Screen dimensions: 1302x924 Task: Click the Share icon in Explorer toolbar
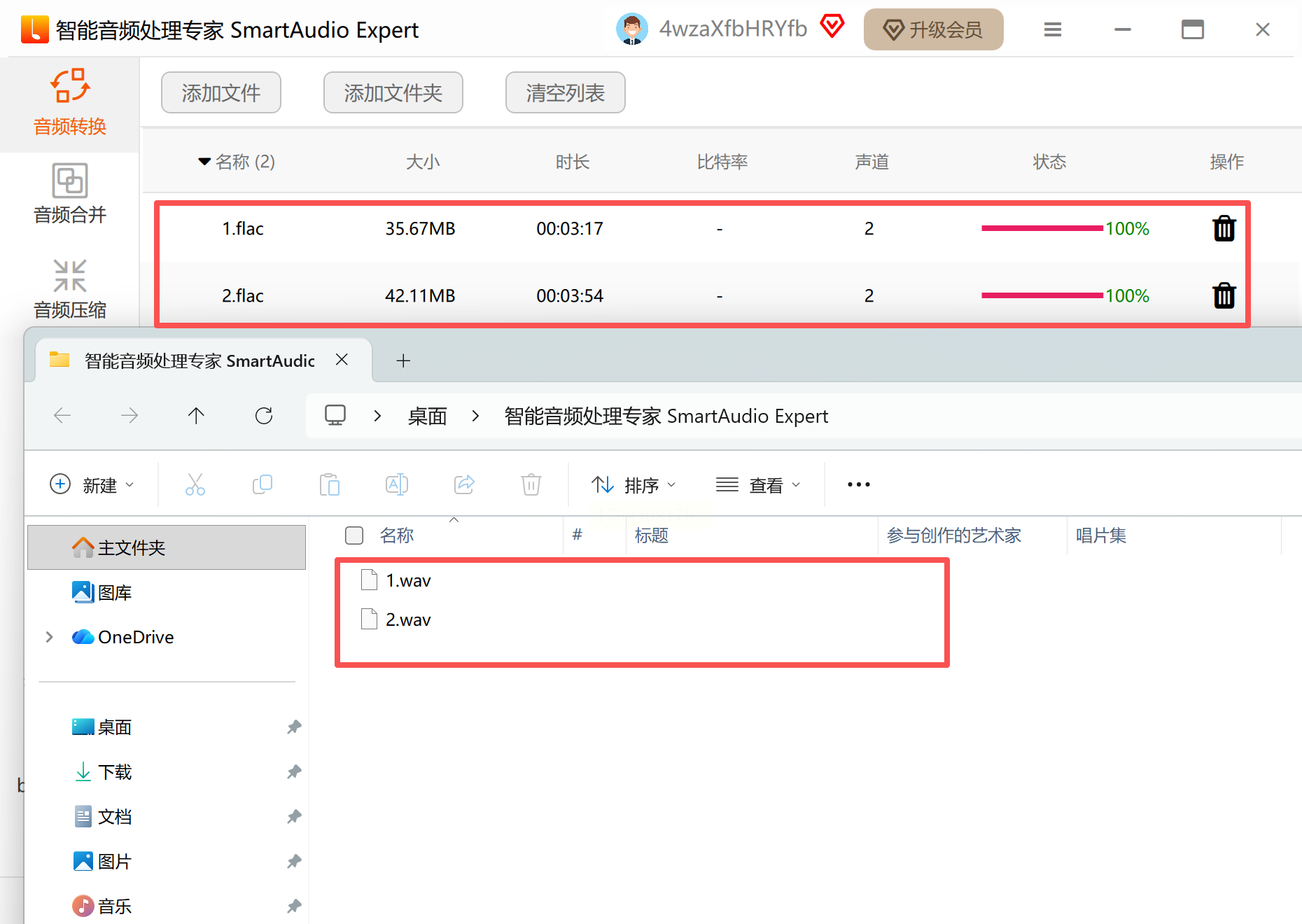point(464,484)
